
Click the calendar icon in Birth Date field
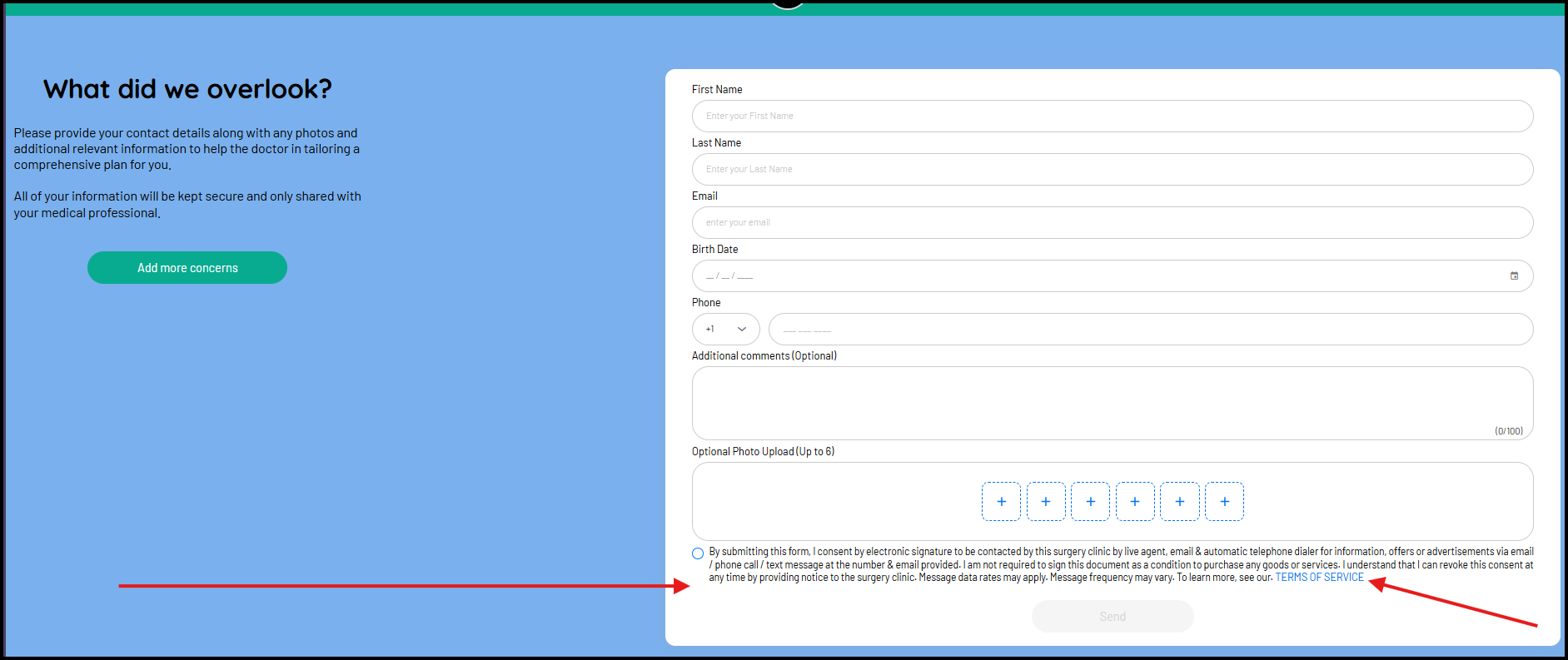tap(1514, 276)
